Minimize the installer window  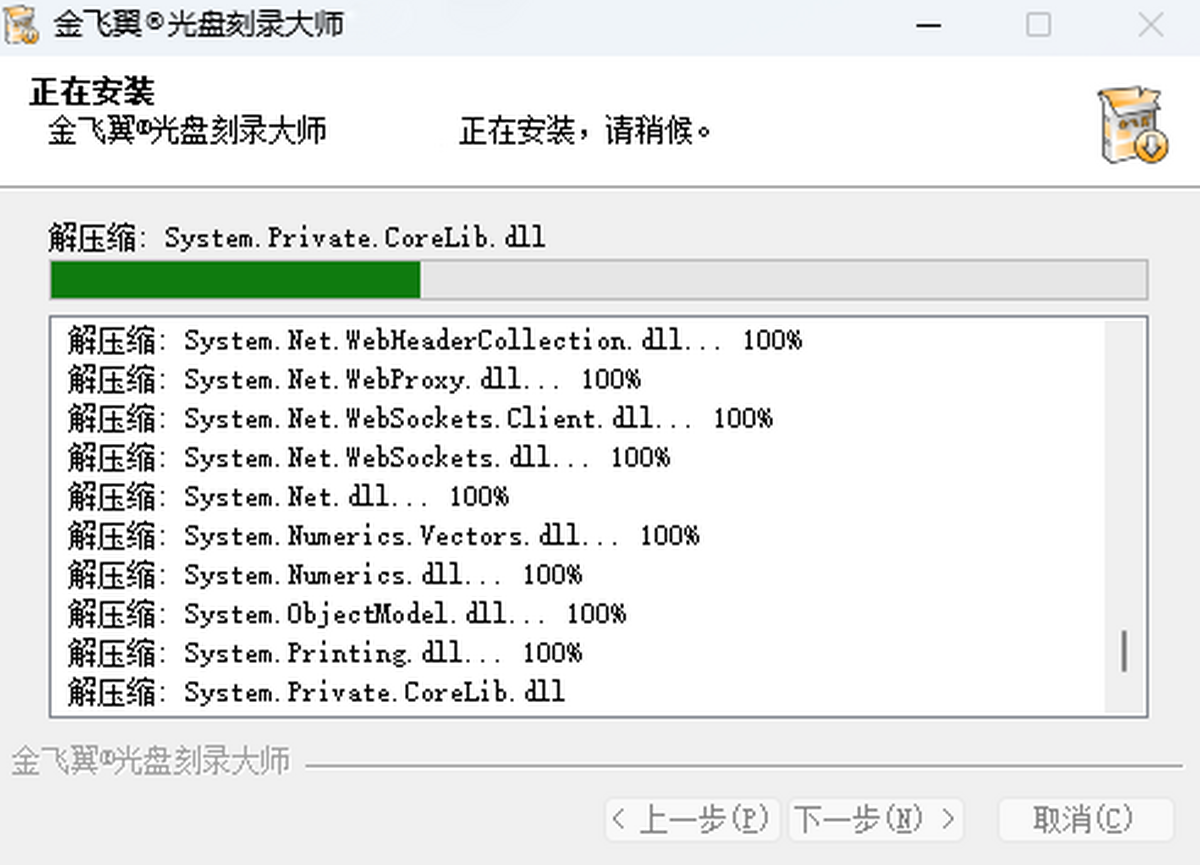click(929, 25)
